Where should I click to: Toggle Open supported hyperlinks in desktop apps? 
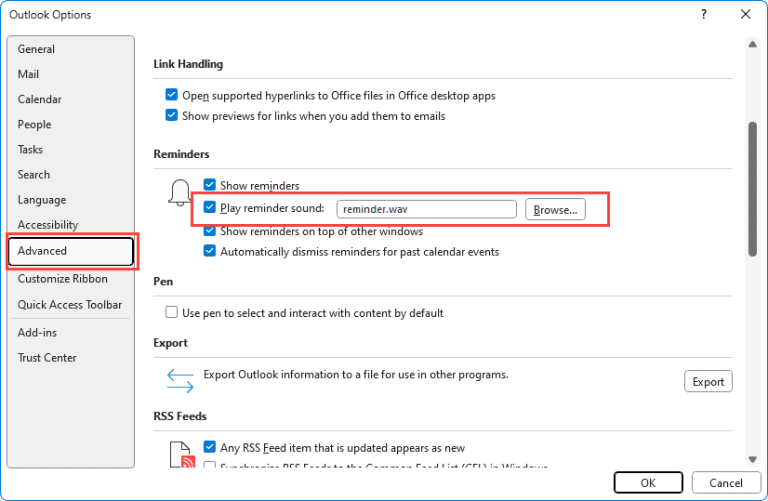pos(172,96)
